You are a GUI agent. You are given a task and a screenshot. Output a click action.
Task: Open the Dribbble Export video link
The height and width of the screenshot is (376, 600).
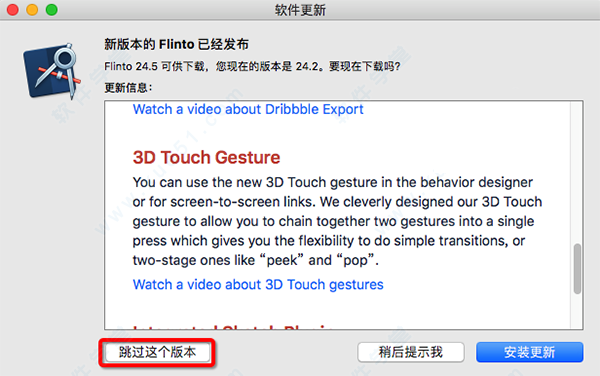[248, 109]
